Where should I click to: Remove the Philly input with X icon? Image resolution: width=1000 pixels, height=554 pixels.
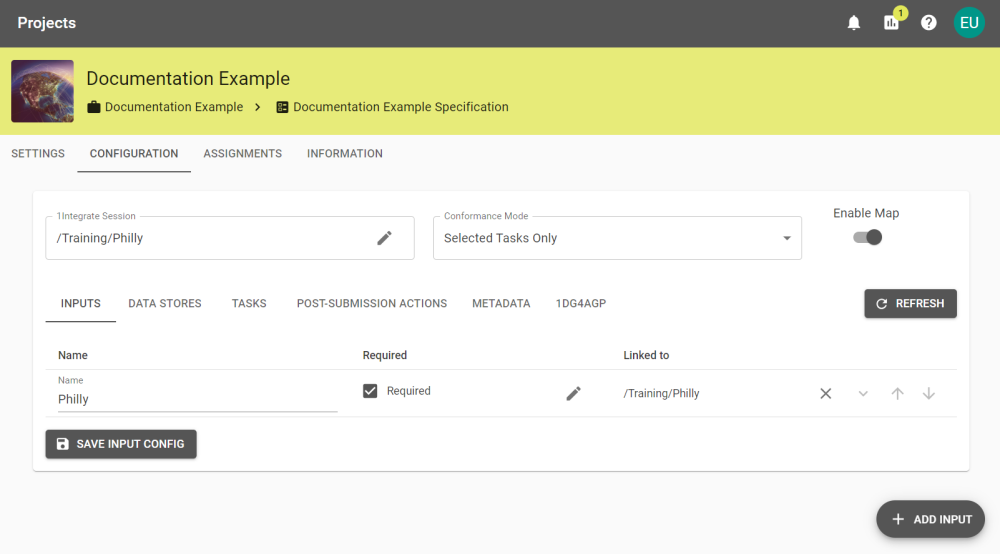point(825,393)
